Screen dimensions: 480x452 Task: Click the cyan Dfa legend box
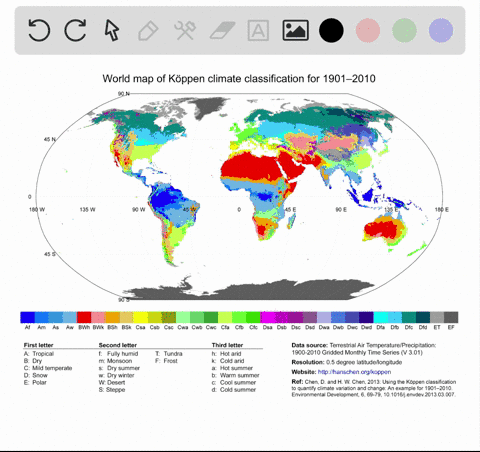coord(380,317)
